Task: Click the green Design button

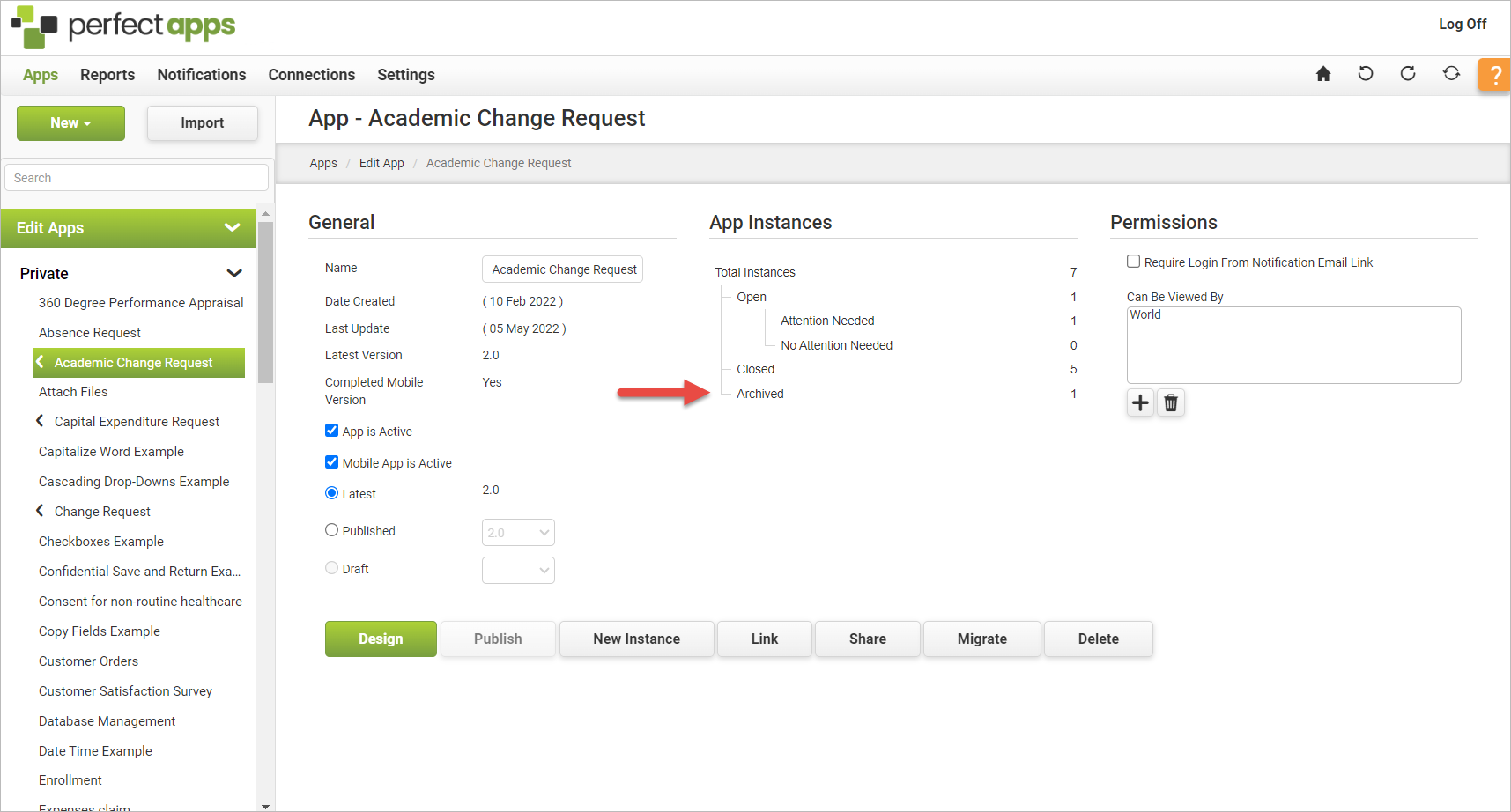Action: 381,639
